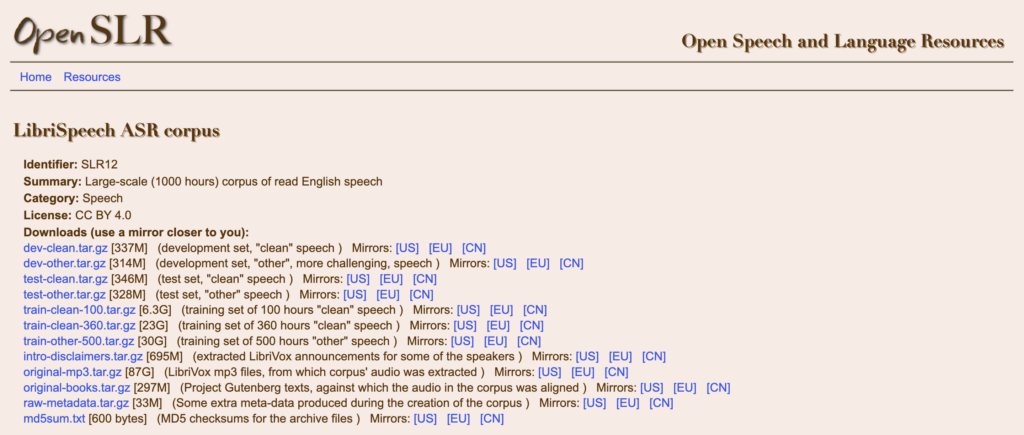Viewport: 1024px width, 435px height.
Task: Use CN mirror for train-other-500
Action: pyautogui.click(x=529, y=342)
